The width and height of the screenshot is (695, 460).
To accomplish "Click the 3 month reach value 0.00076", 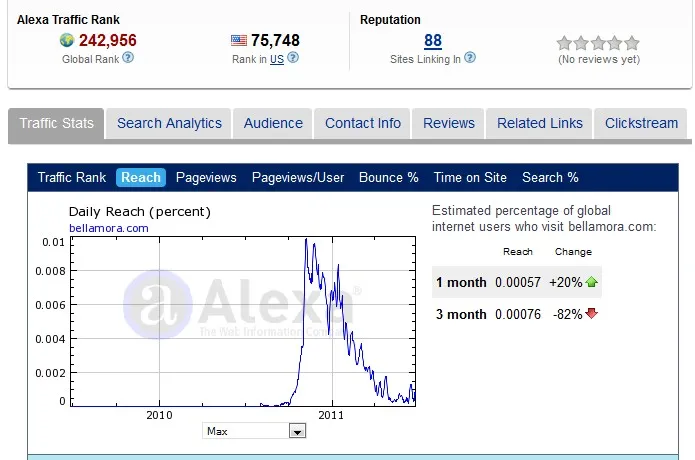I will (x=518, y=314).
